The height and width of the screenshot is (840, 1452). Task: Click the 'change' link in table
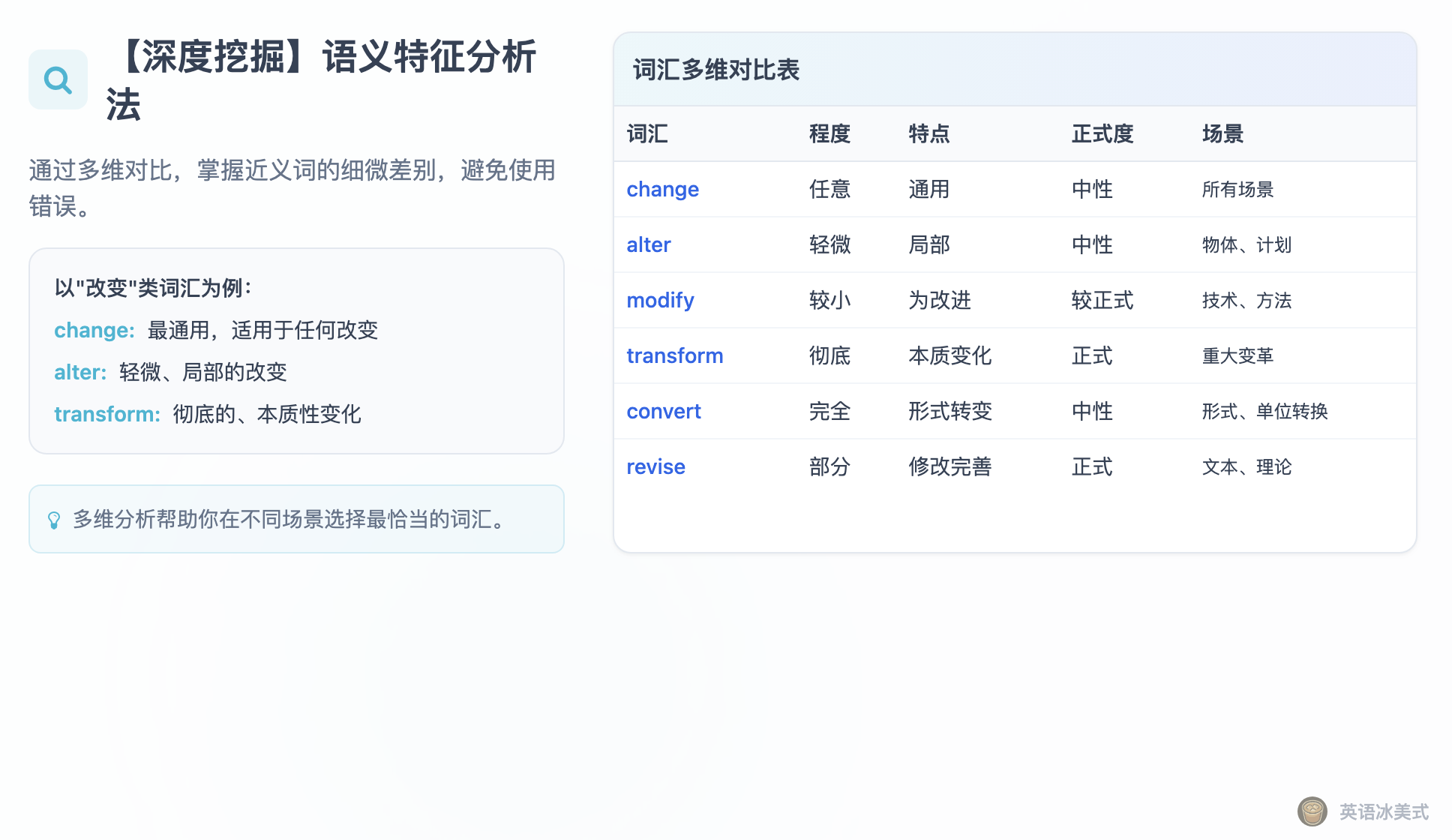click(x=662, y=189)
